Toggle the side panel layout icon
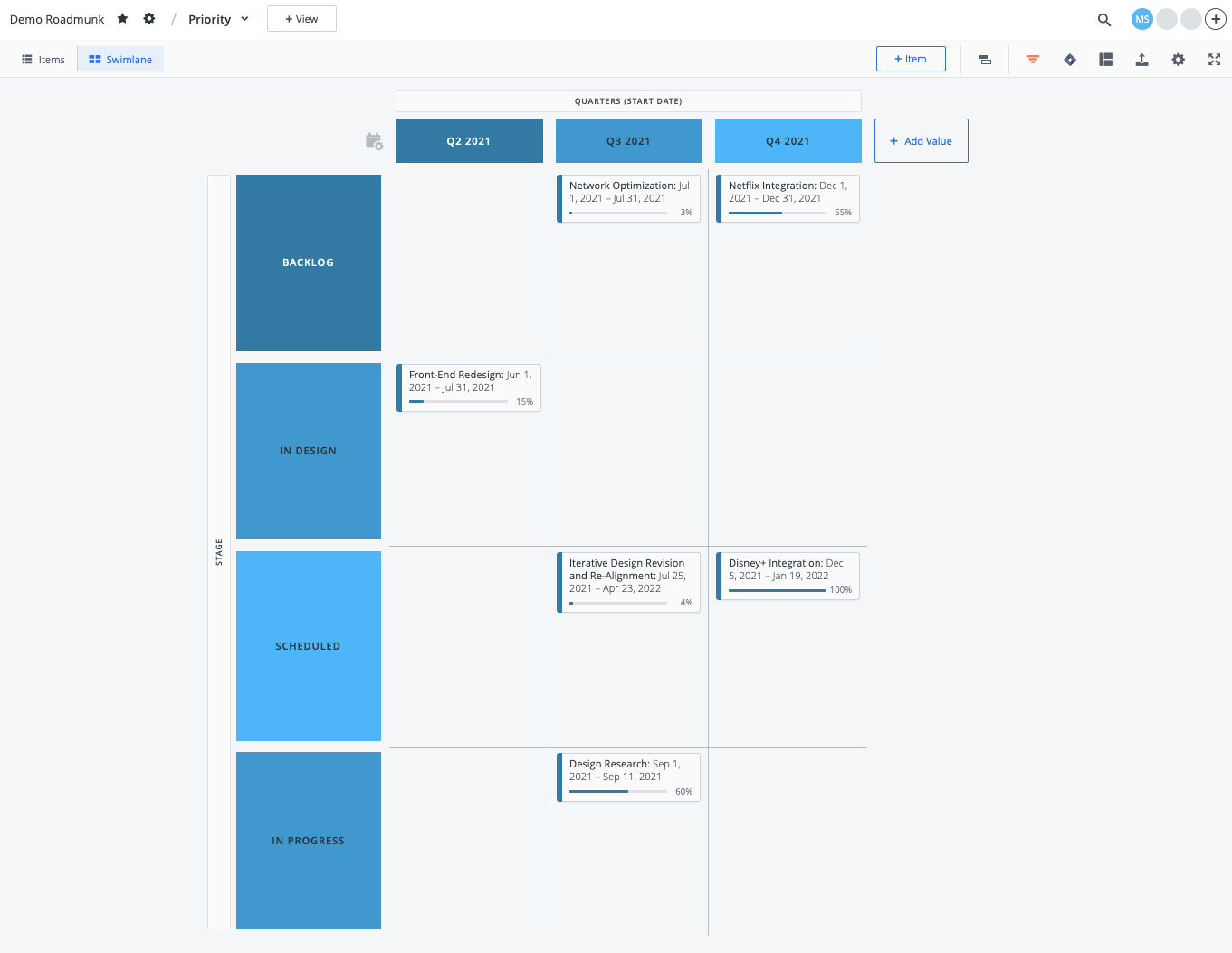 click(x=1106, y=60)
